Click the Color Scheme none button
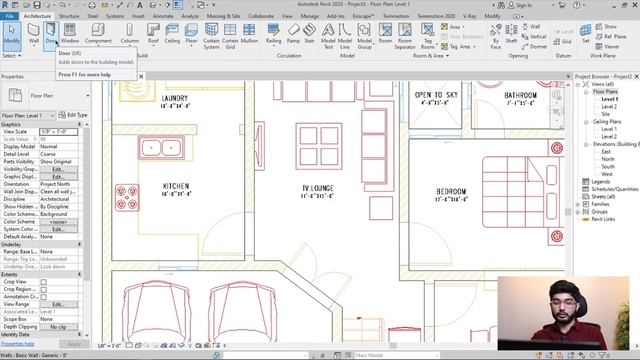This screenshot has width=640, height=360. click(58, 222)
